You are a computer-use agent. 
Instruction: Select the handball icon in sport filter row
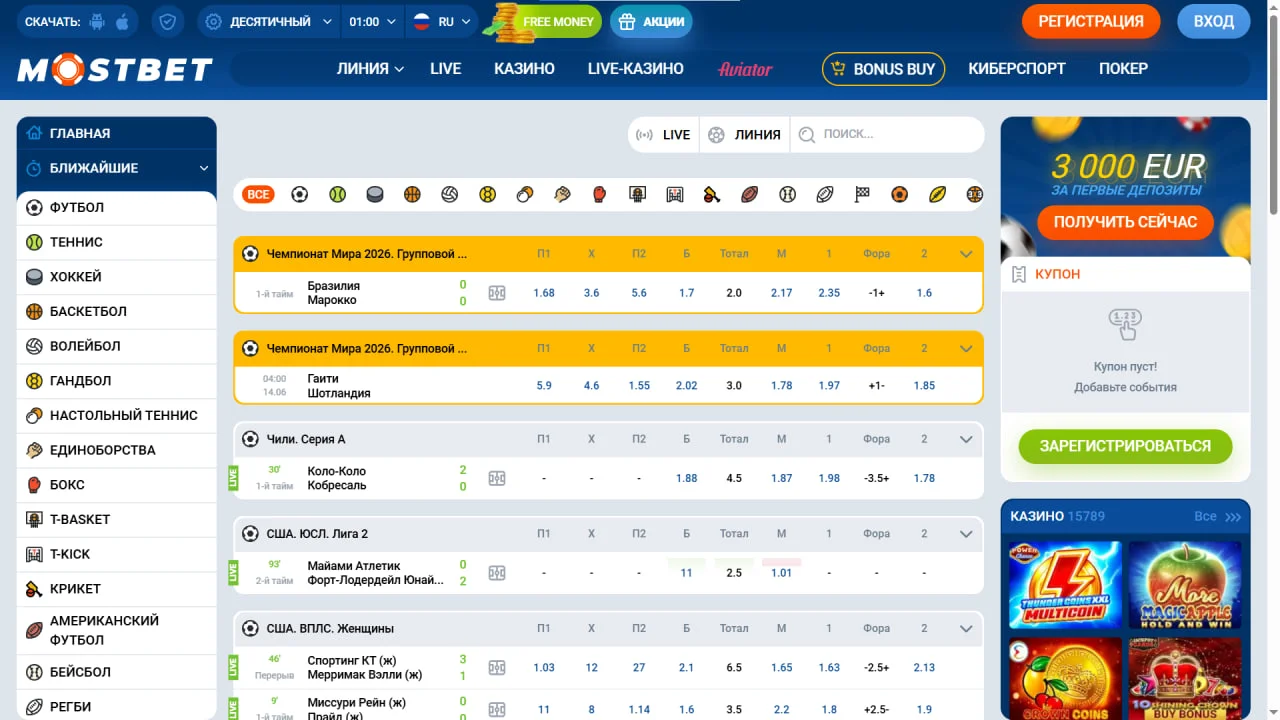tap(487, 194)
